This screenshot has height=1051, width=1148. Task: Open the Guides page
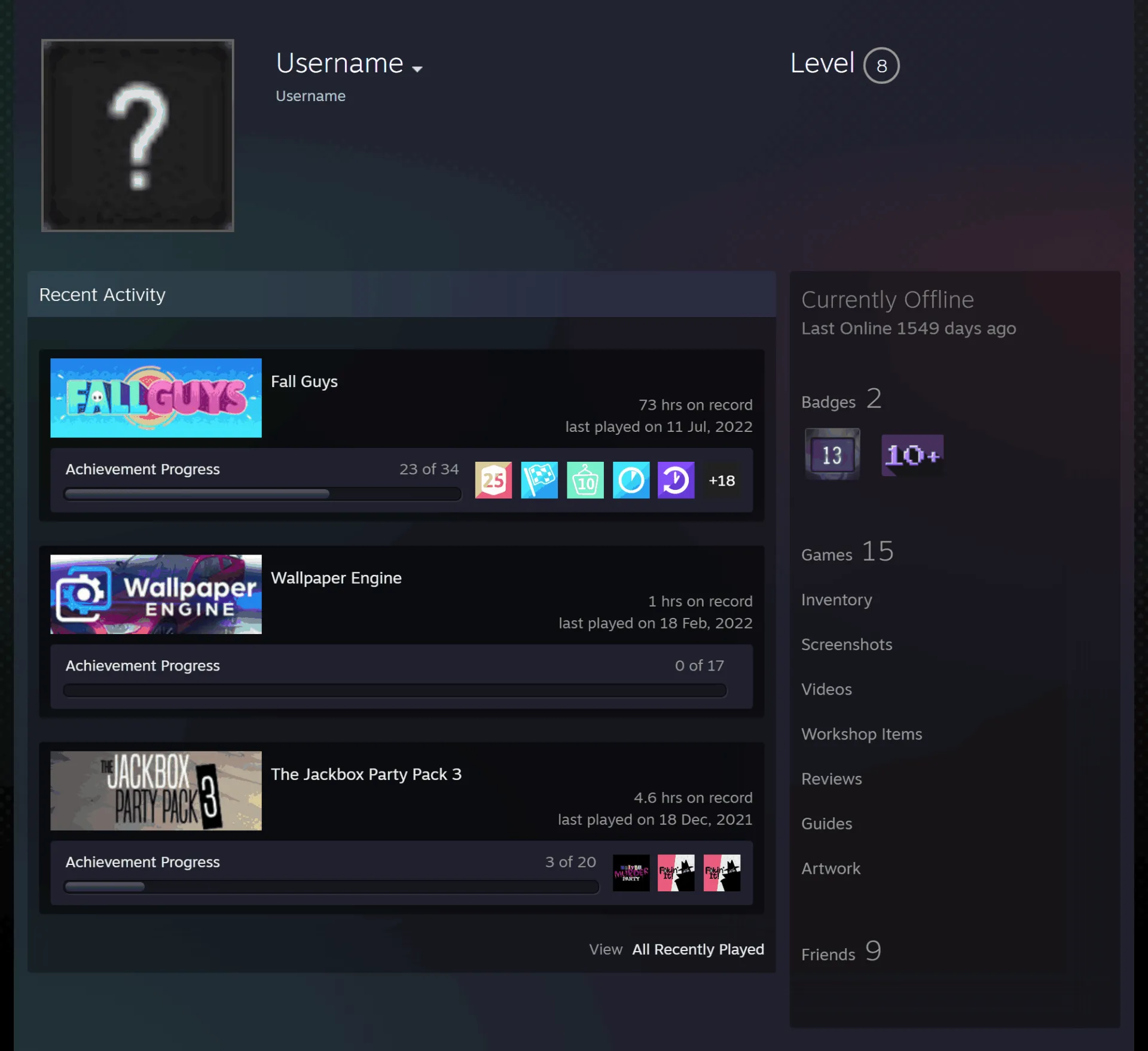click(826, 824)
